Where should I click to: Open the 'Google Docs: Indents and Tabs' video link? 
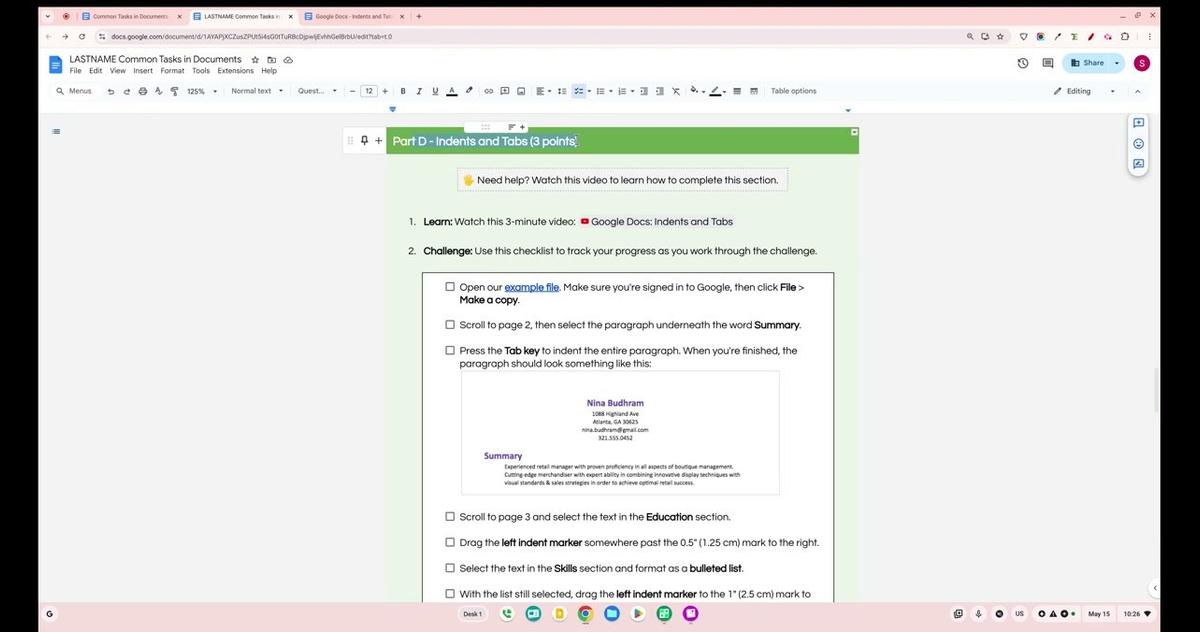(x=656, y=221)
